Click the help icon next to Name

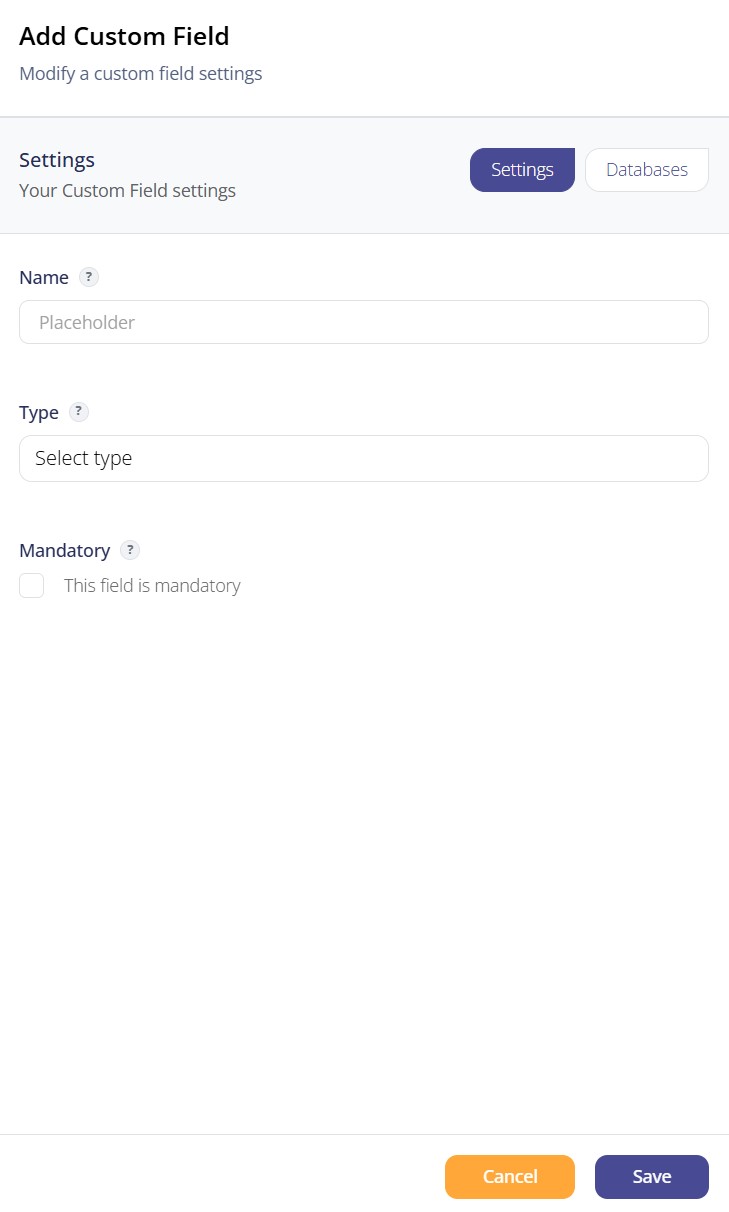[x=89, y=277]
